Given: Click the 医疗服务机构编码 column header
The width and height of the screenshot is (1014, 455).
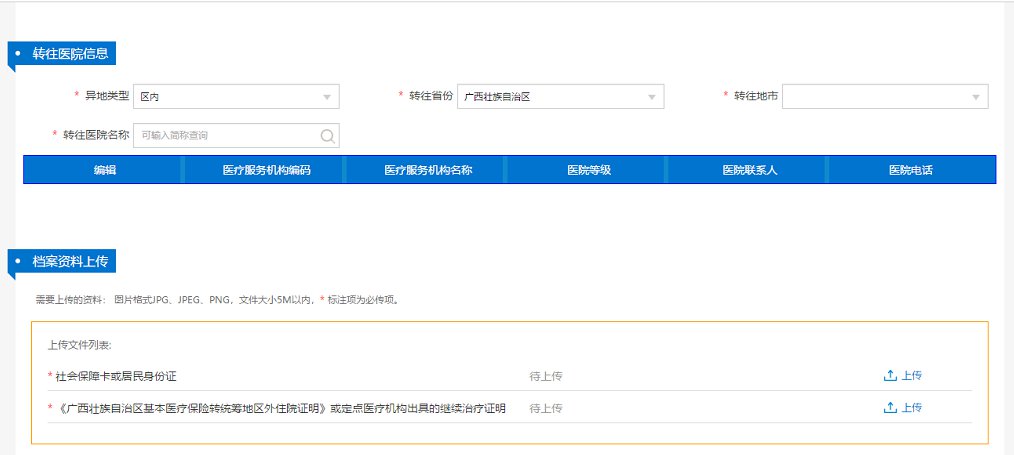Looking at the screenshot, I should (266, 170).
